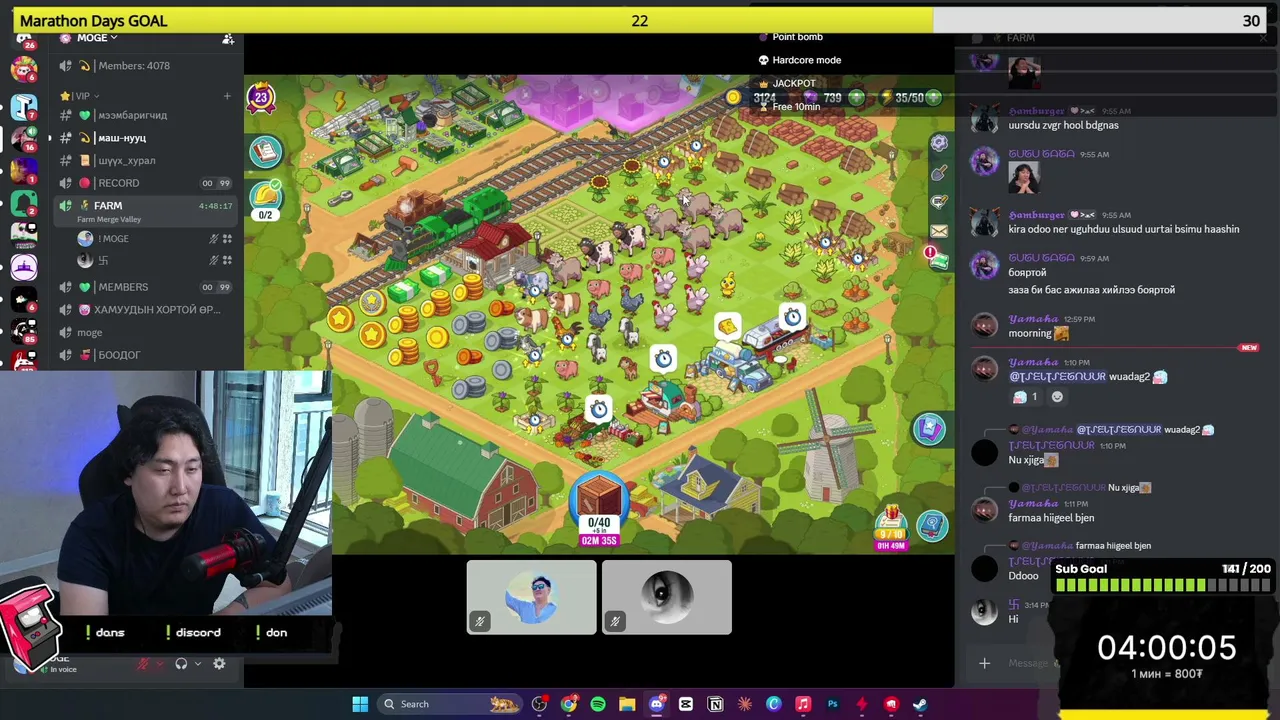Open the server with the 26 notification badge
The image size is (1280, 720).
pyautogui.click(x=24, y=41)
